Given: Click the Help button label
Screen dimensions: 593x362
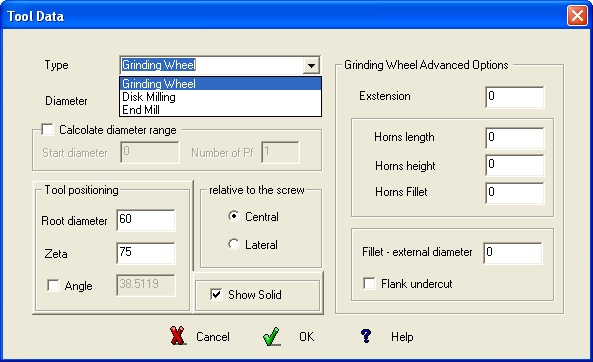Looking at the screenshot, I should 402,337.
